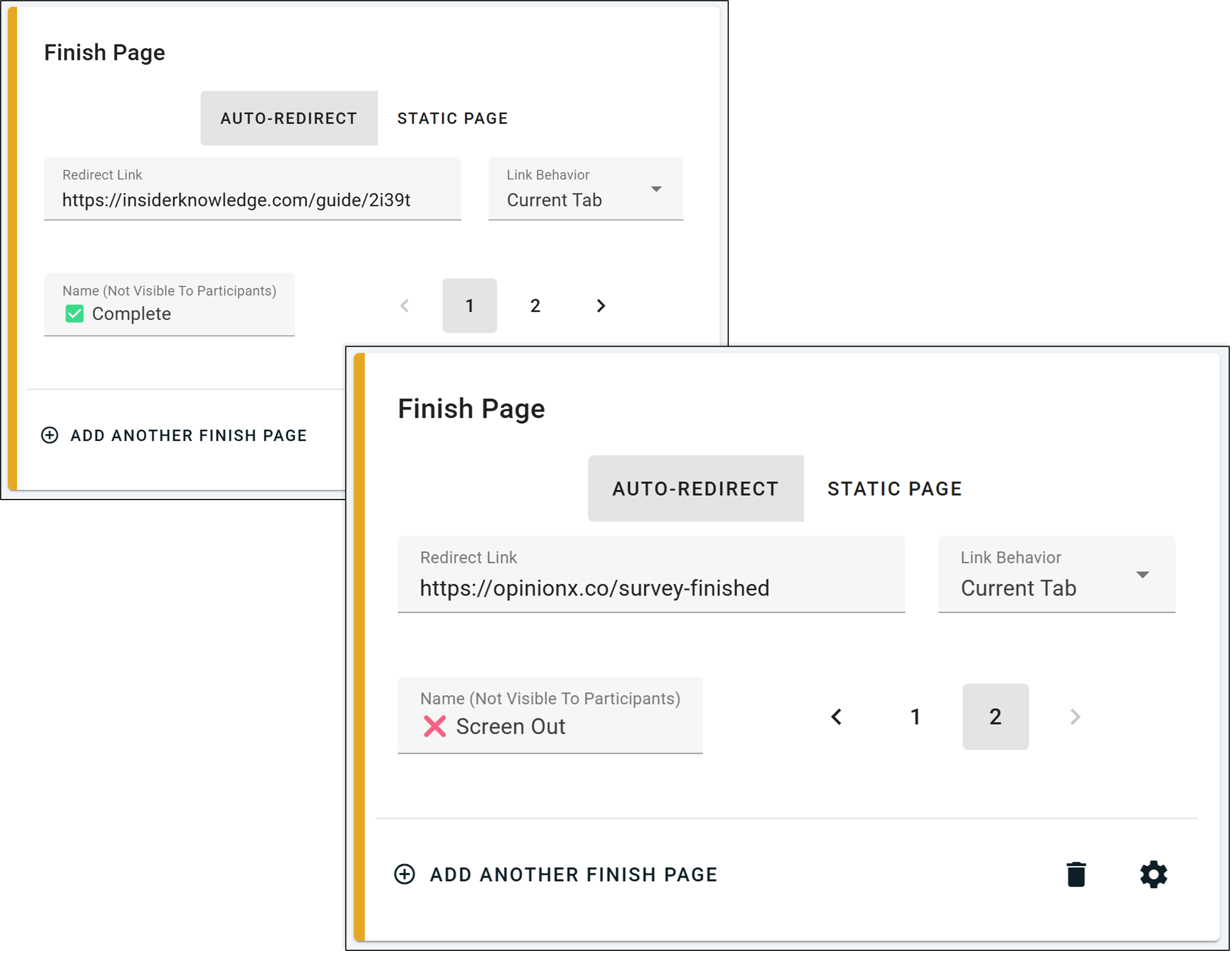Viewport: 1232px width, 953px height.
Task: Switch to Auto-Redirect tab in the lower panel
Action: [695, 489]
